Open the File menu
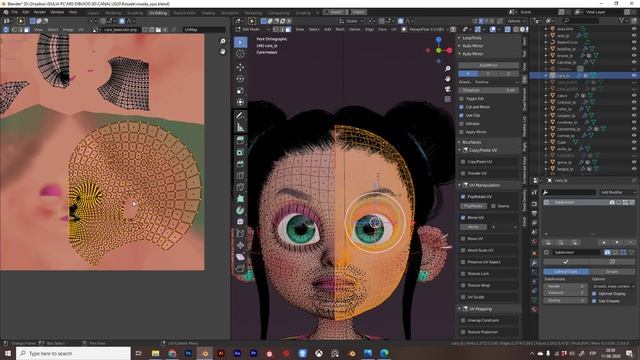 click(x=15, y=12)
